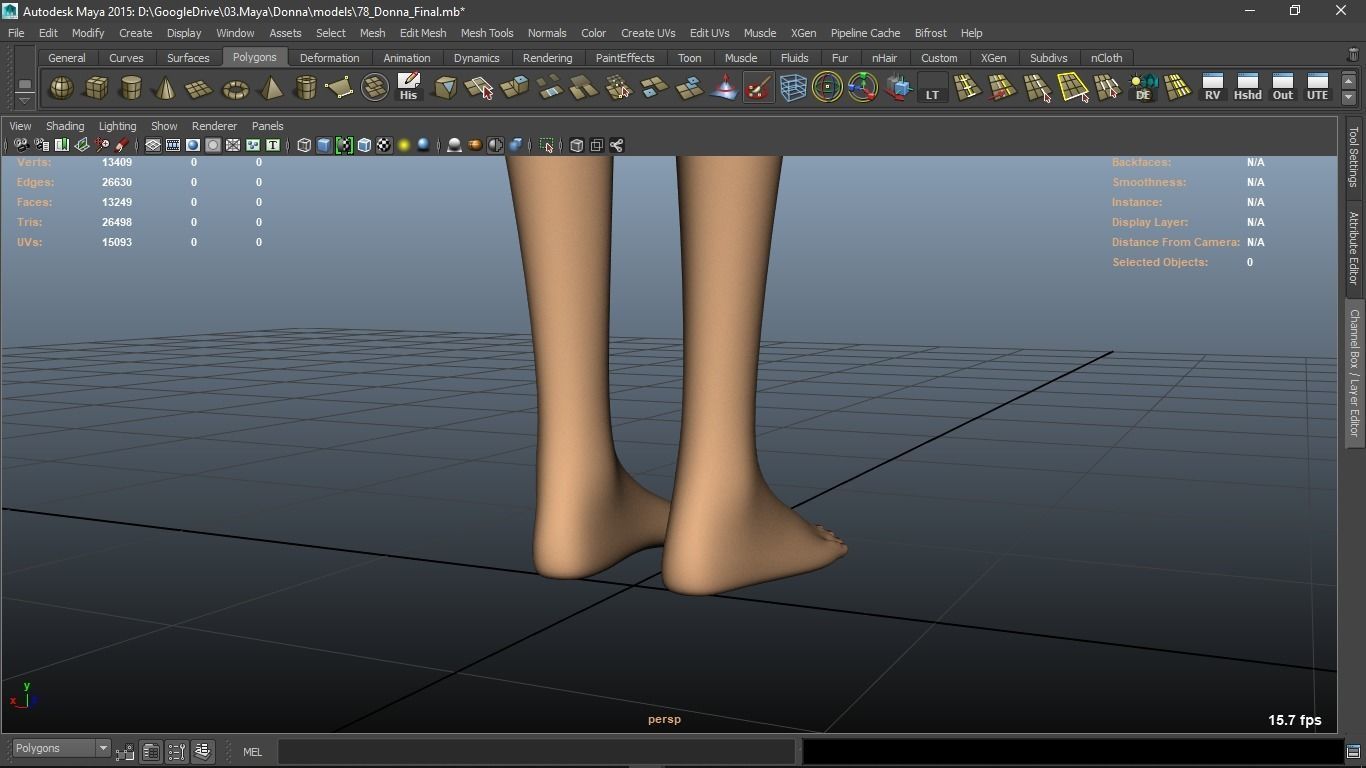
Task: Open the Create UVs menu
Action: 648,33
